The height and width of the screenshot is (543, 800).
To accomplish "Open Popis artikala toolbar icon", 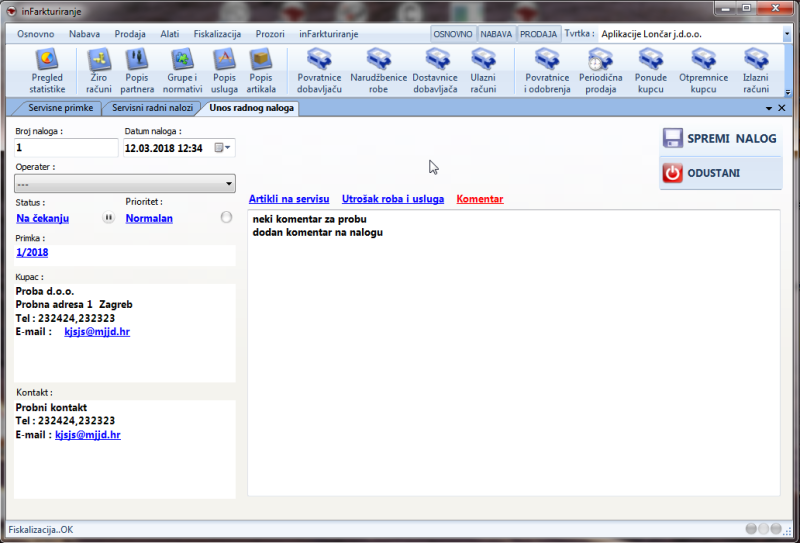I will (261, 70).
